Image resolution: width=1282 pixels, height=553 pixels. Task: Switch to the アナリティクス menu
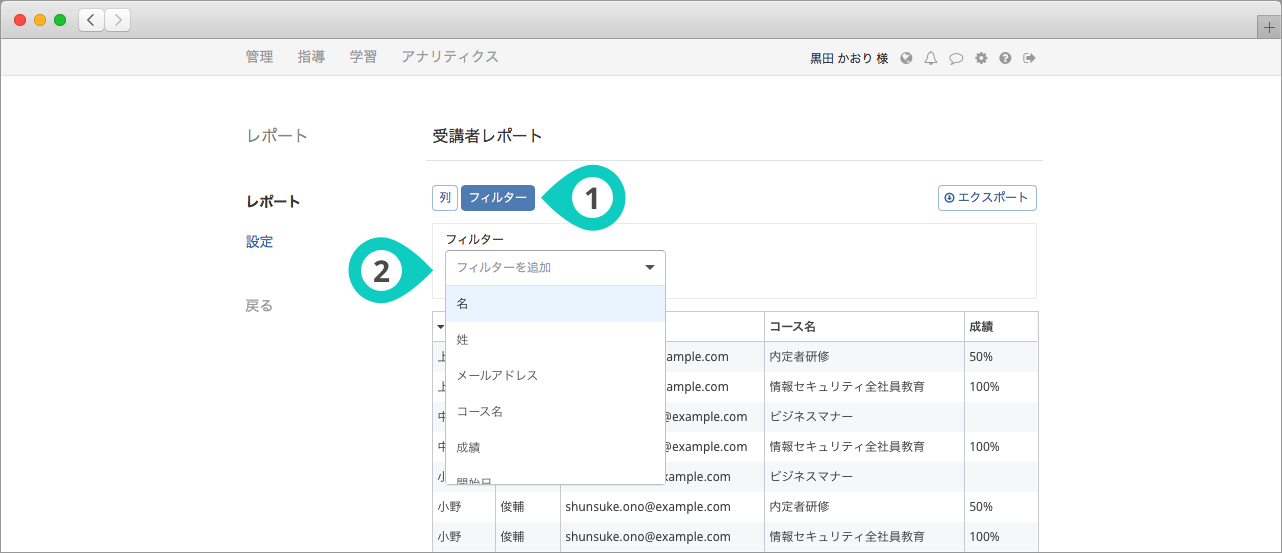pyautogui.click(x=449, y=57)
